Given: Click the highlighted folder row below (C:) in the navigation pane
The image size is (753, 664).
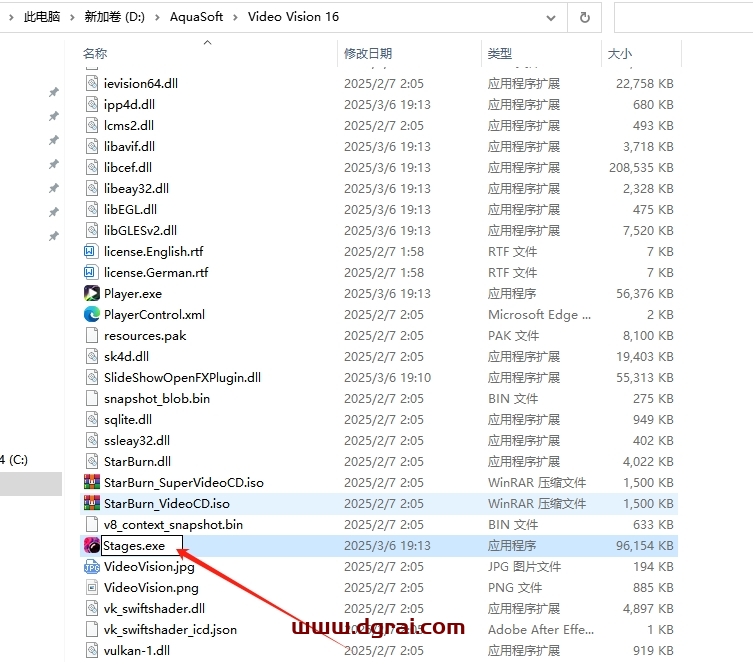Looking at the screenshot, I should [31, 483].
